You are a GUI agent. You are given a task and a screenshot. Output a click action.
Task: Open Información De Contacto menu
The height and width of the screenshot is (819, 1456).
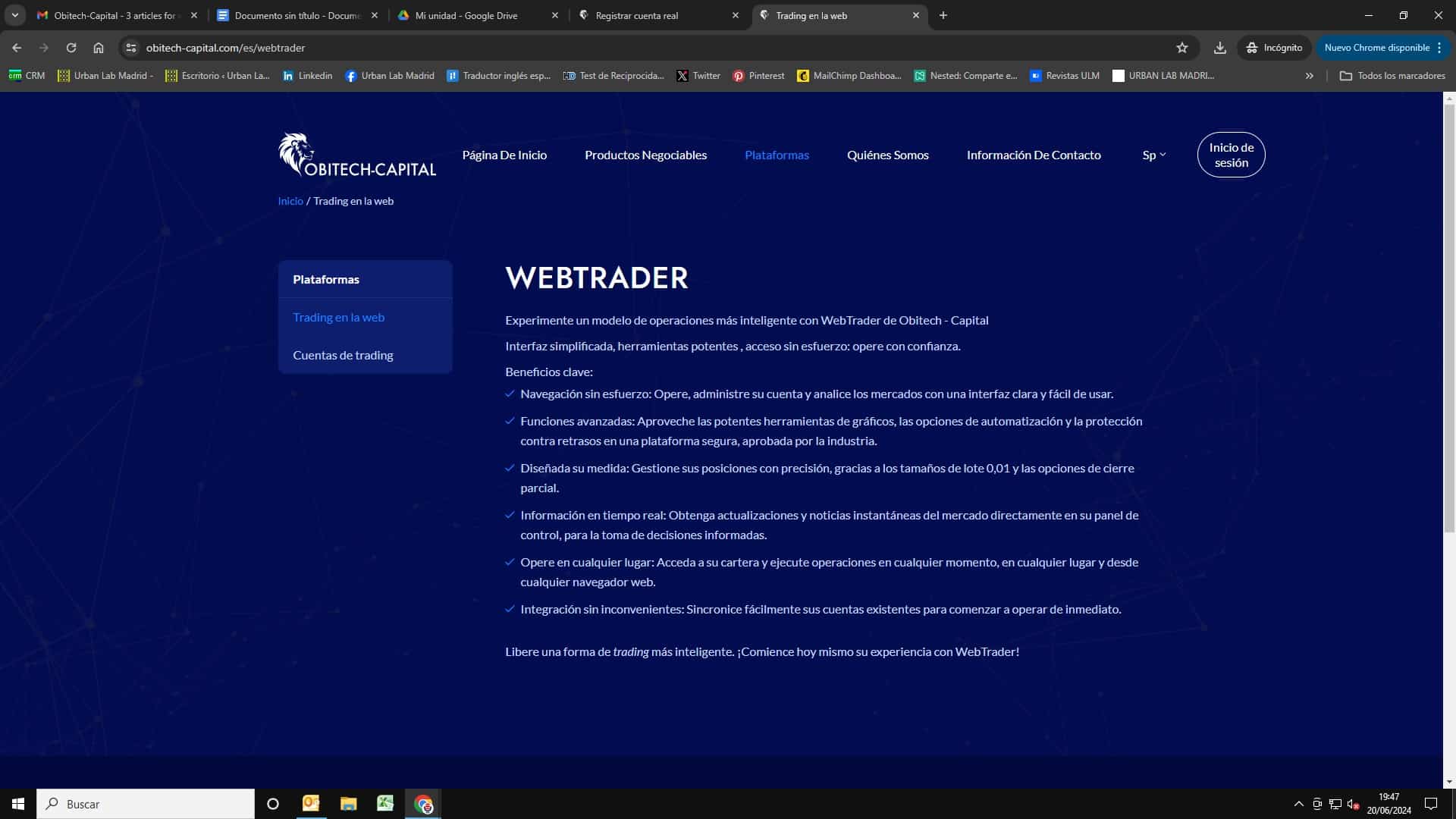click(1034, 155)
